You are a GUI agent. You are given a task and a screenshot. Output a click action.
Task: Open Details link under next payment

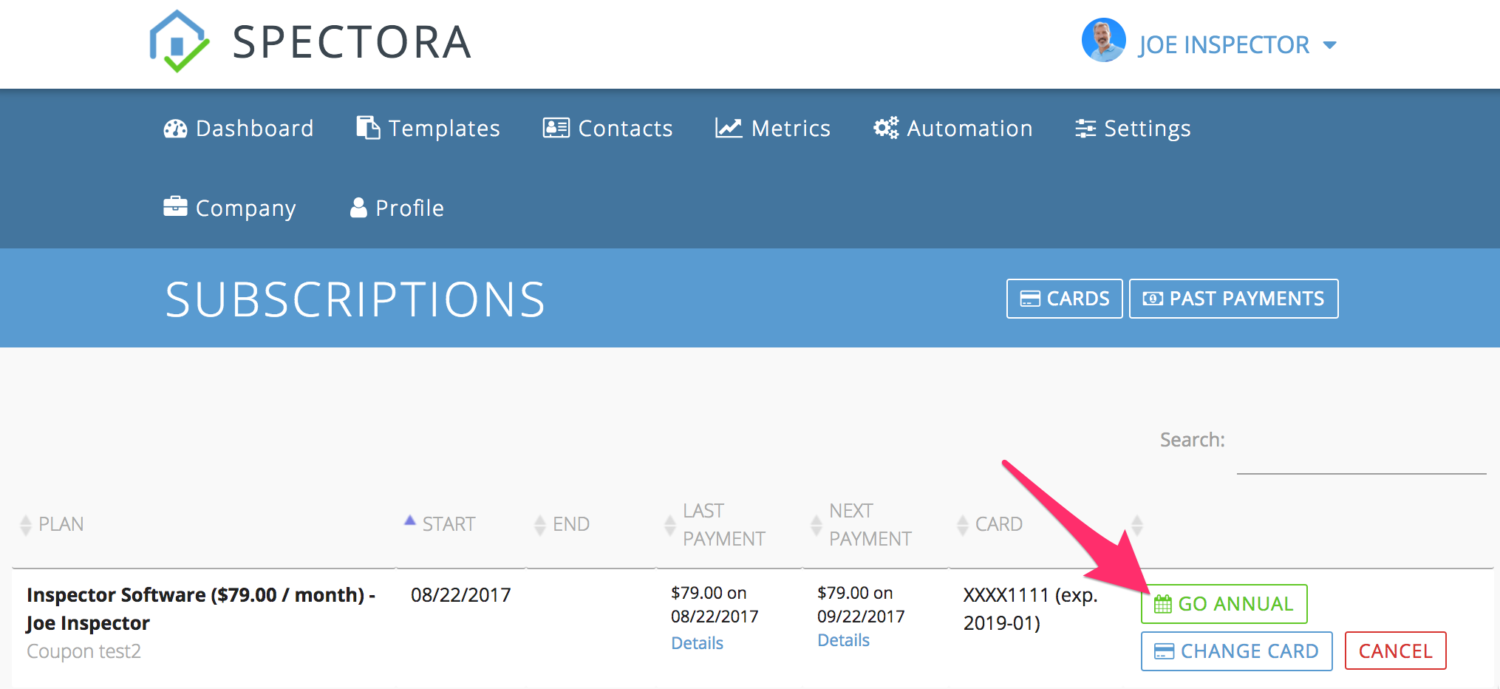[x=843, y=640]
